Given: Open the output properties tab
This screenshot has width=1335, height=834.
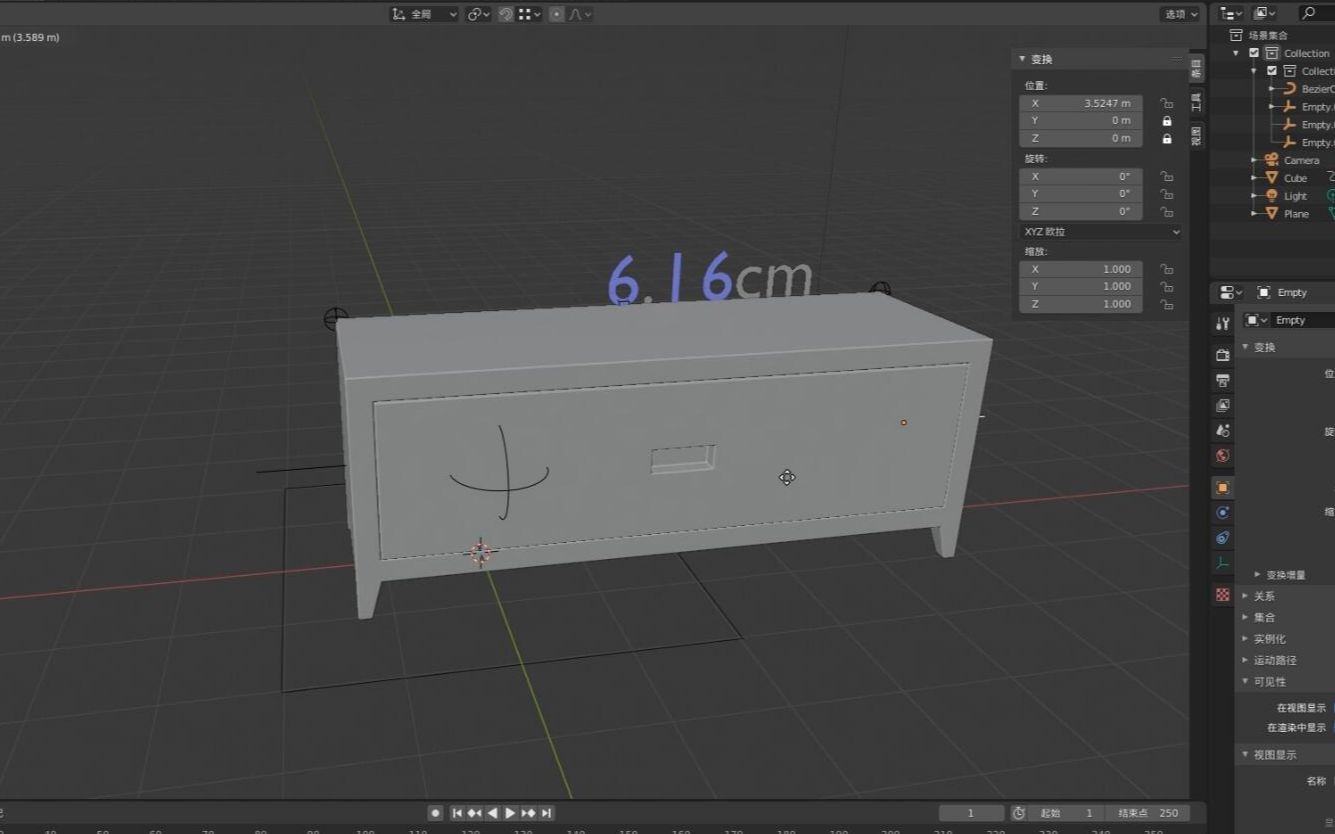Looking at the screenshot, I should [x=1222, y=380].
